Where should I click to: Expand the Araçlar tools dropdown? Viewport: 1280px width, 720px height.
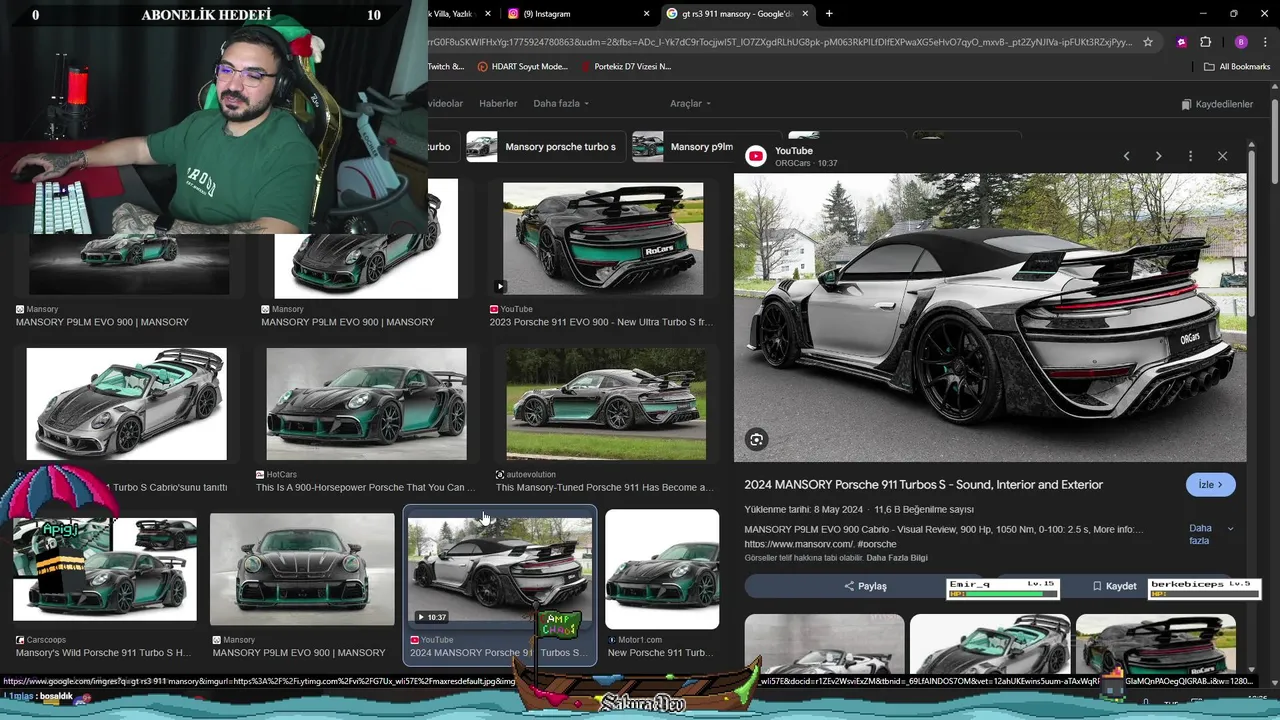[690, 104]
